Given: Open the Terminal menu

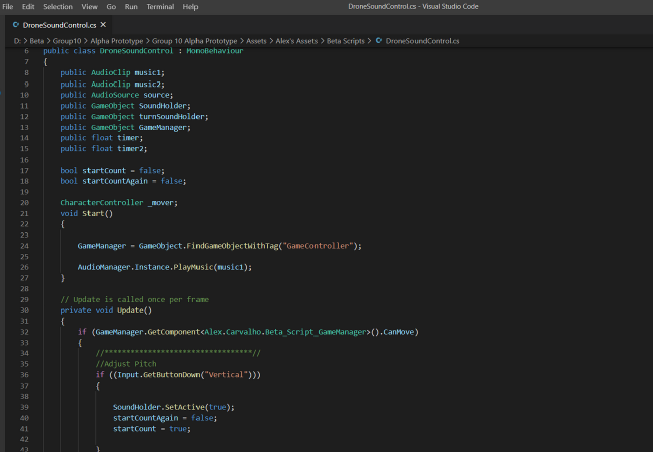Looking at the screenshot, I should pos(160,6).
